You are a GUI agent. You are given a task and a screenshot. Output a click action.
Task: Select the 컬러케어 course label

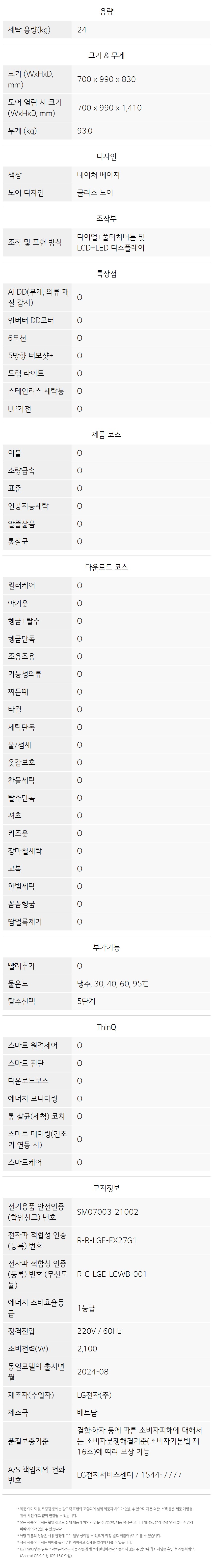[22, 586]
